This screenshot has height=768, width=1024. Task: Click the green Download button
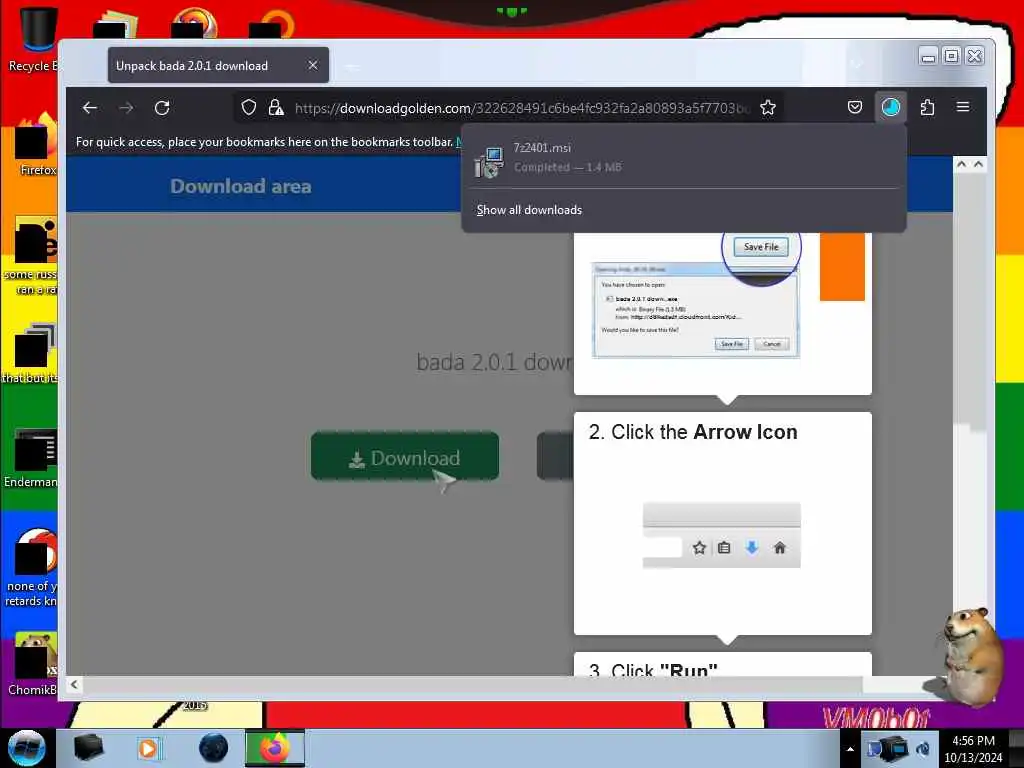[x=405, y=456]
